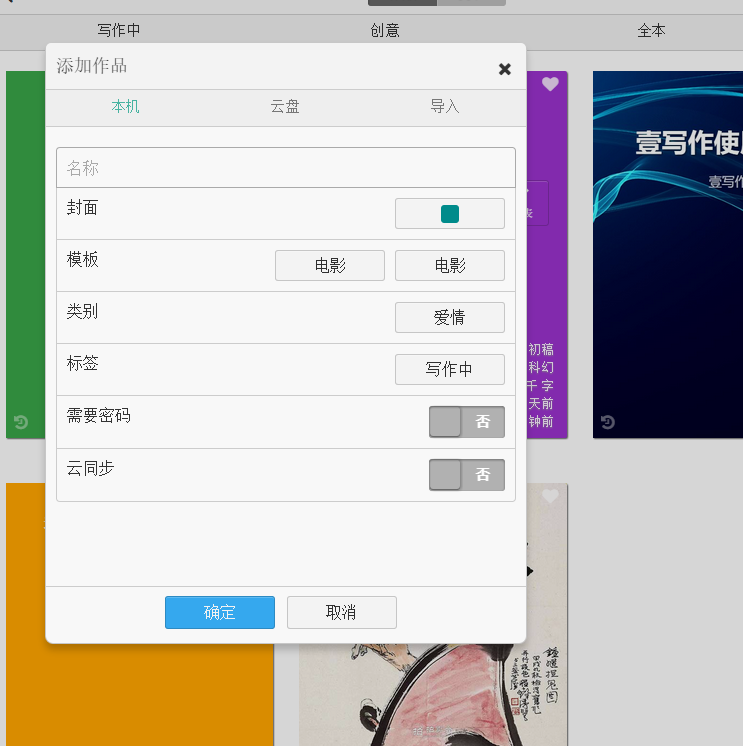Viewport: 743px width, 746px height.
Task: Select the 本机 tab
Action: (126, 107)
